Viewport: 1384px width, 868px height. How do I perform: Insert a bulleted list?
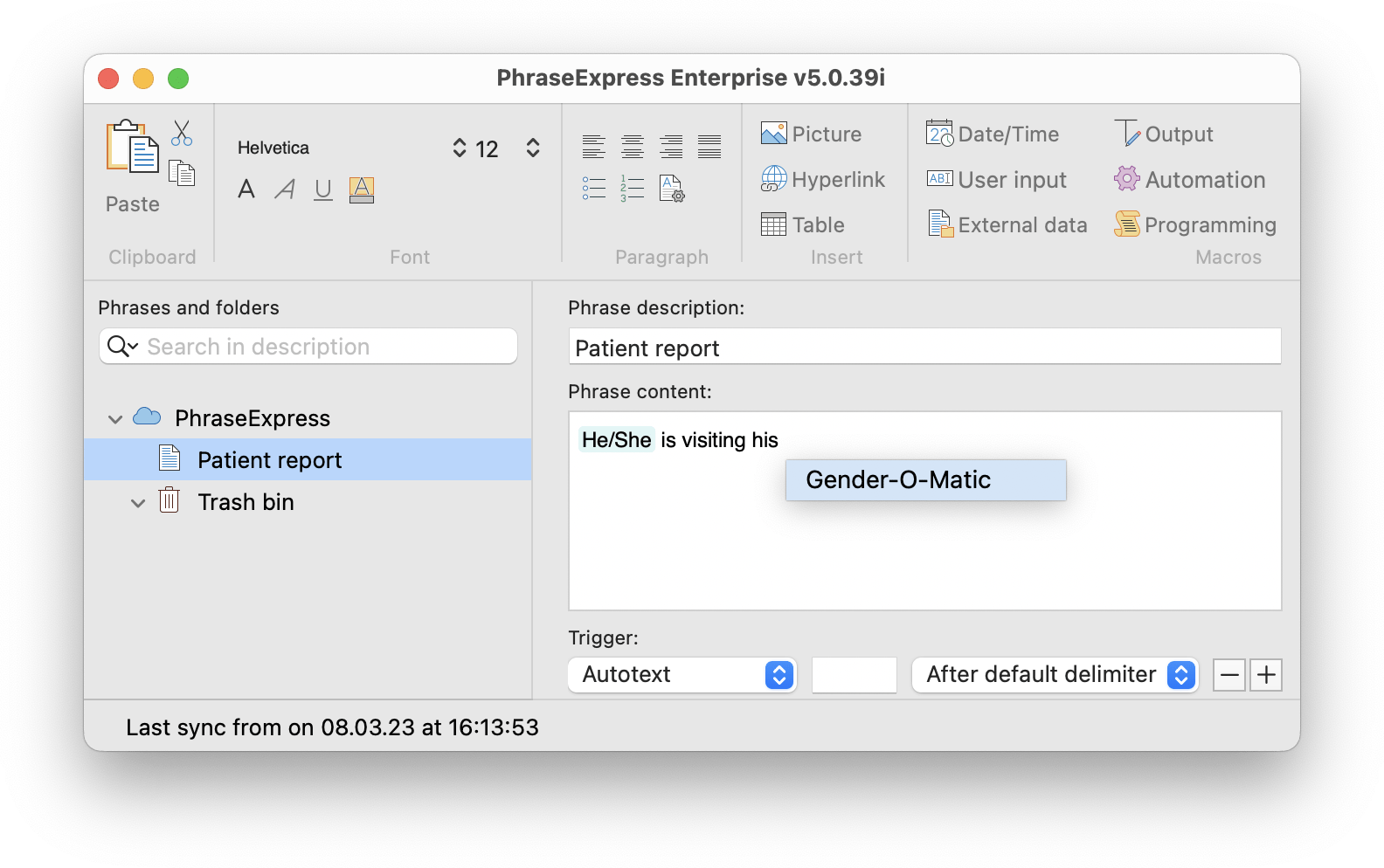coord(594,188)
